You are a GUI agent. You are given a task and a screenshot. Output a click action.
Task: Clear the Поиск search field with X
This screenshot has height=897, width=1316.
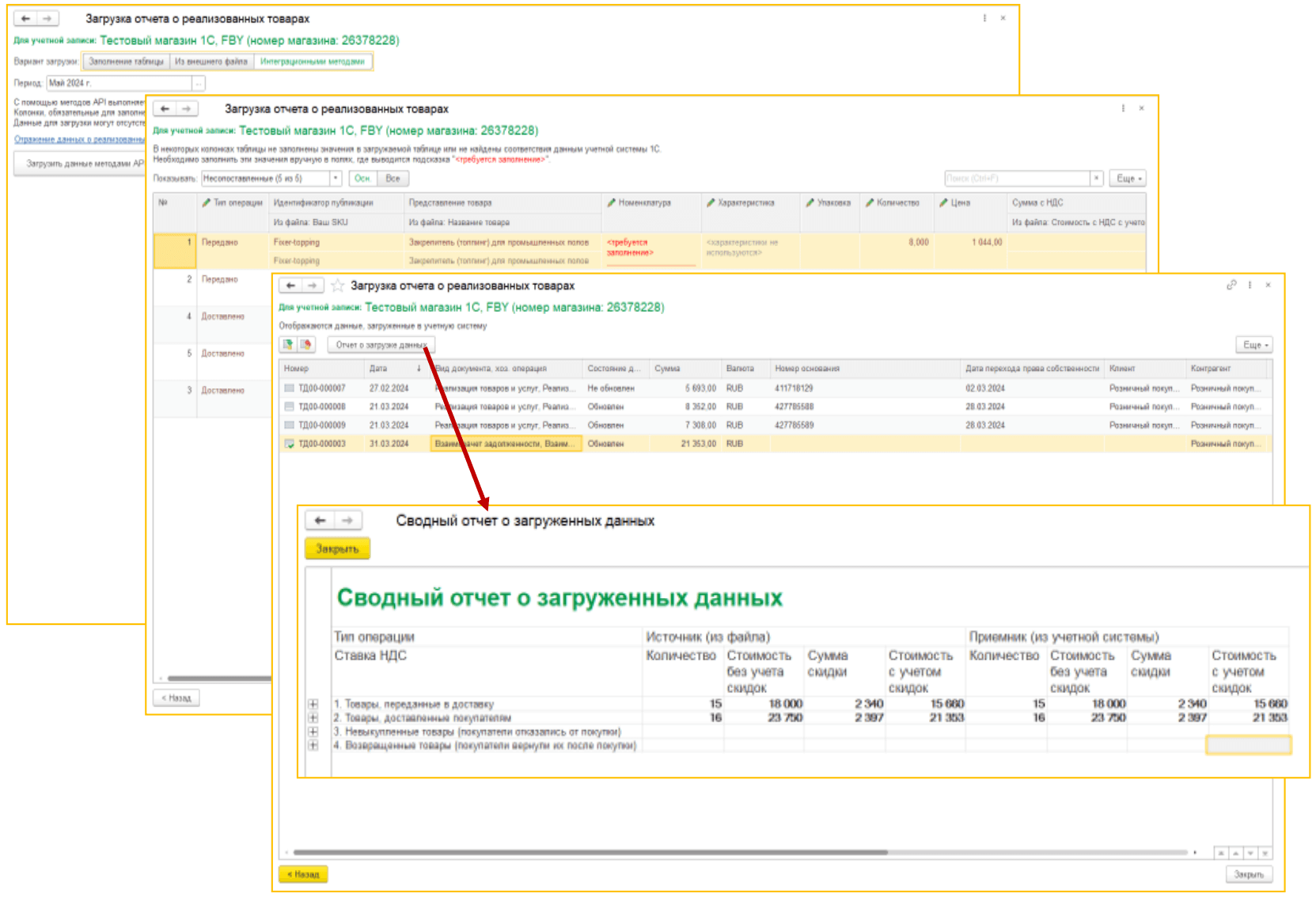(1096, 179)
